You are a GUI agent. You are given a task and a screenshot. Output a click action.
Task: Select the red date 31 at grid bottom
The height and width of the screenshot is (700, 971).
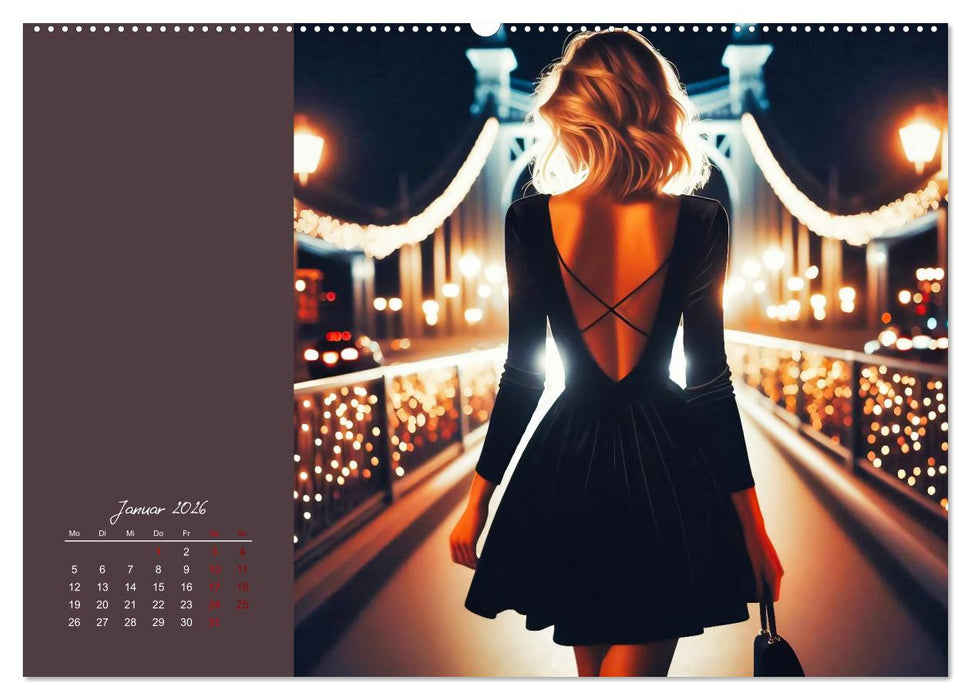214,621
